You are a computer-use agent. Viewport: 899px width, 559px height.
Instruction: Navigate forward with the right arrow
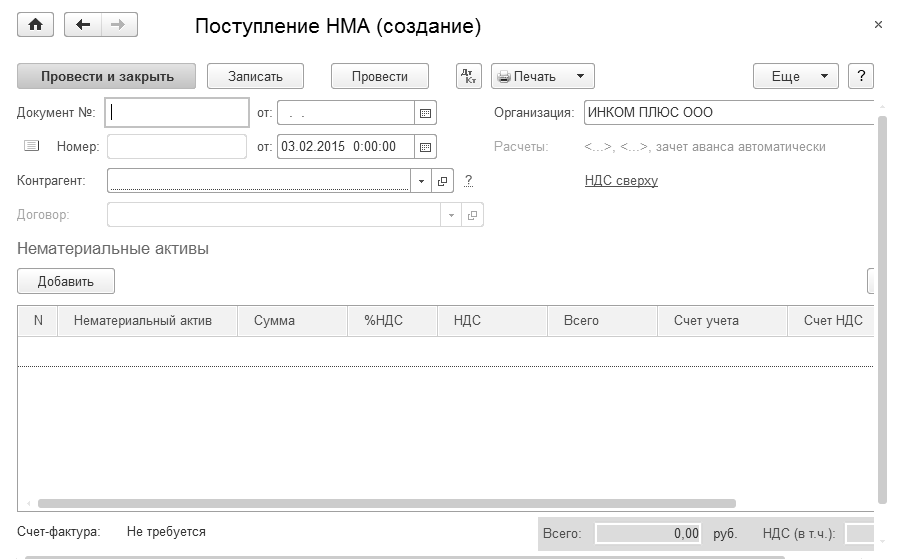pyautogui.click(x=119, y=25)
